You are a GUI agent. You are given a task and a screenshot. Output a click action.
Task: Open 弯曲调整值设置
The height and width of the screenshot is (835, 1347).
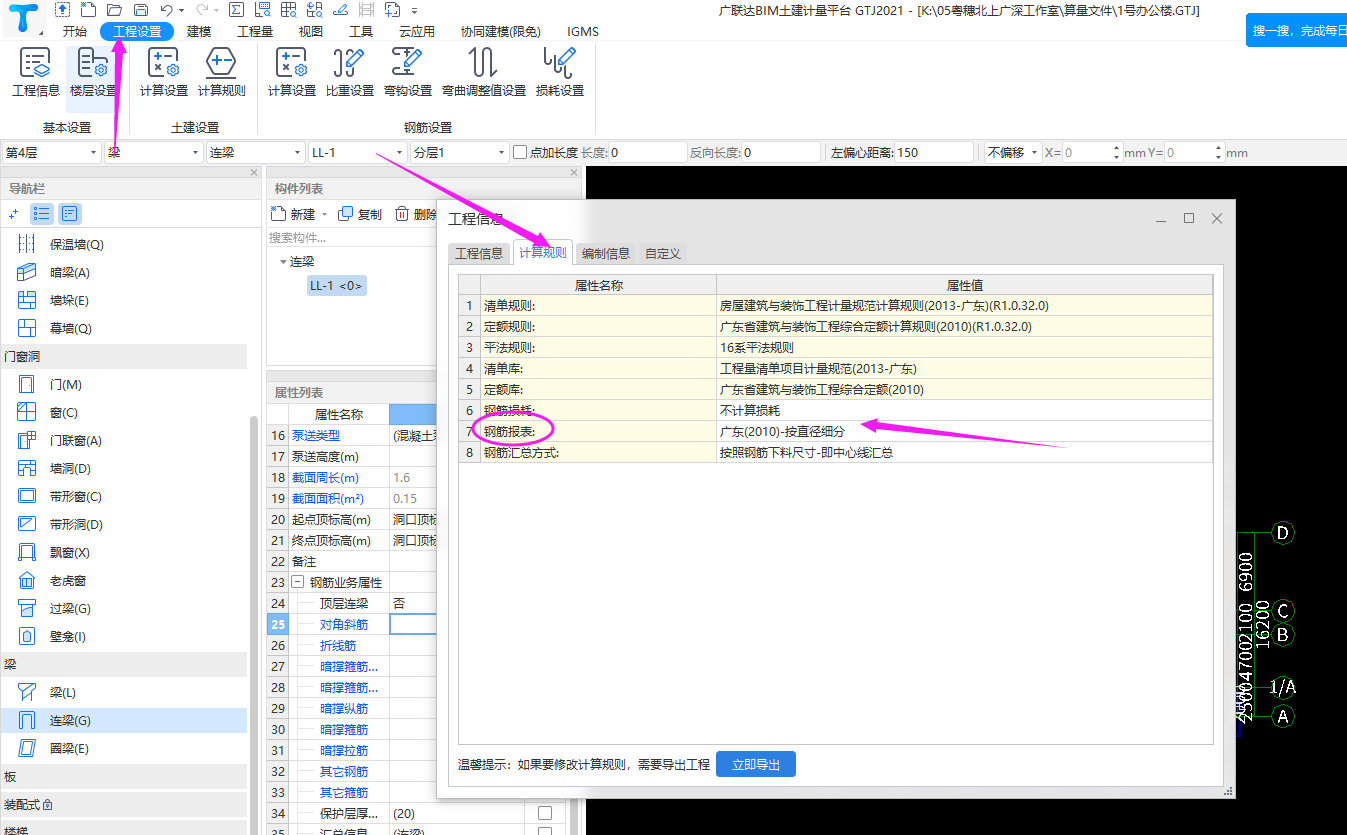[484, 72]
